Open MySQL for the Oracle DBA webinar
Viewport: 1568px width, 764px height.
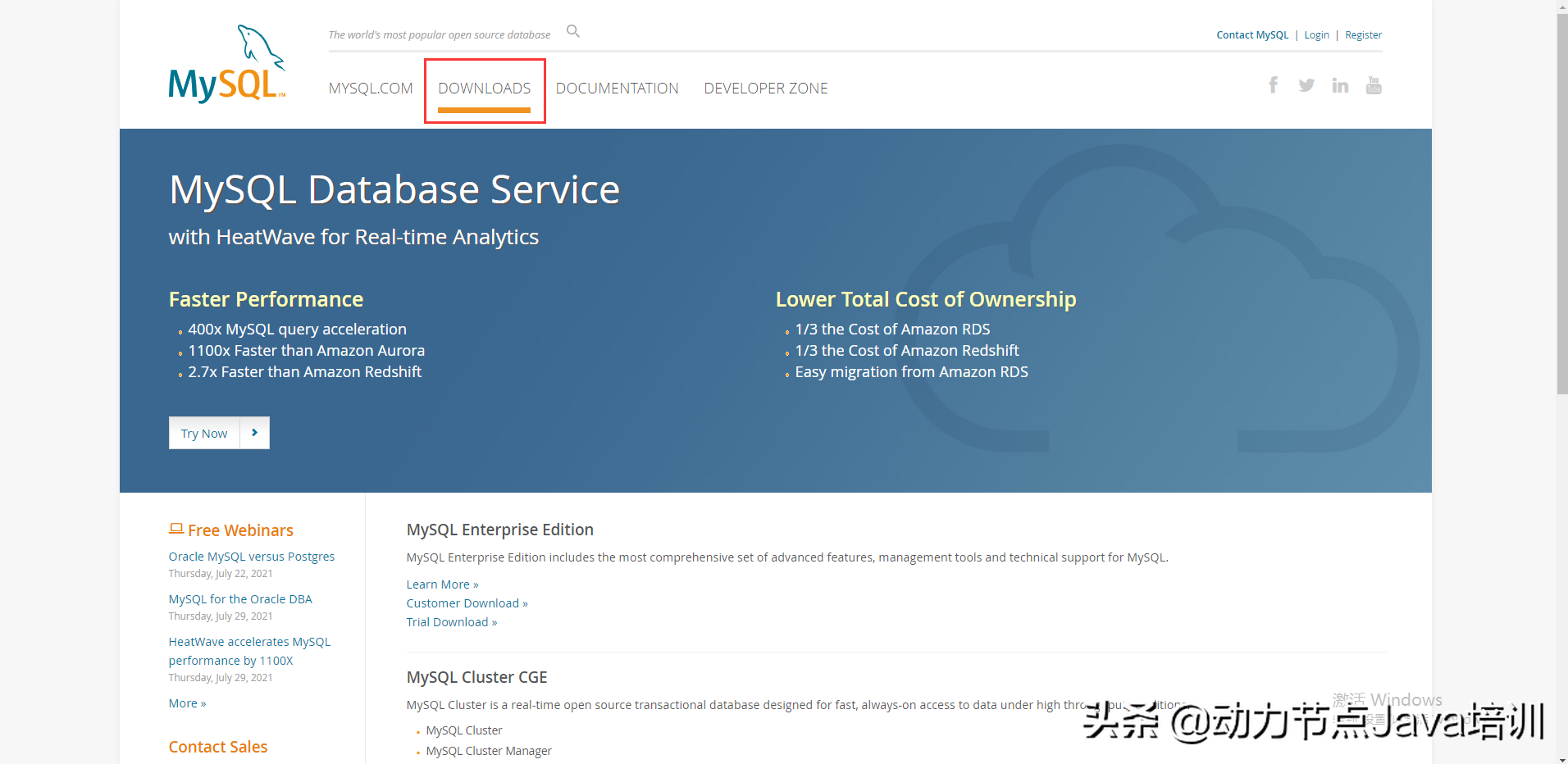pos(240,599)
